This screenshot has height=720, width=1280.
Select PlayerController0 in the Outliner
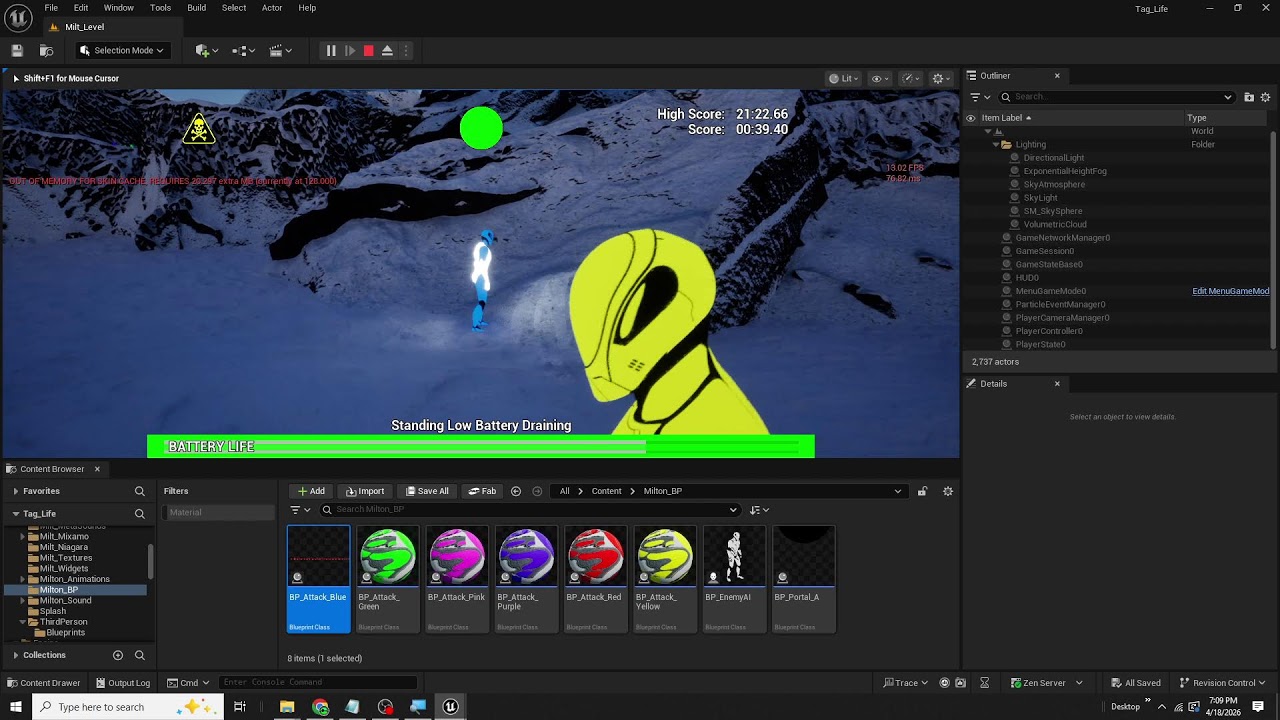tap(1048, 331)
